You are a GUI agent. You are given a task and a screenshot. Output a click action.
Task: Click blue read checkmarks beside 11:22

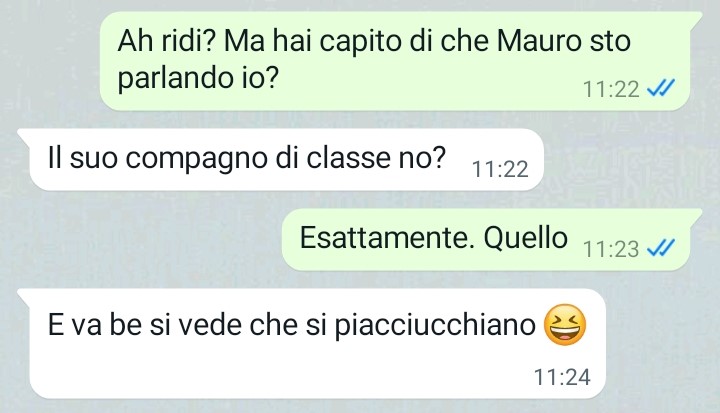click(x=661, y=87)
